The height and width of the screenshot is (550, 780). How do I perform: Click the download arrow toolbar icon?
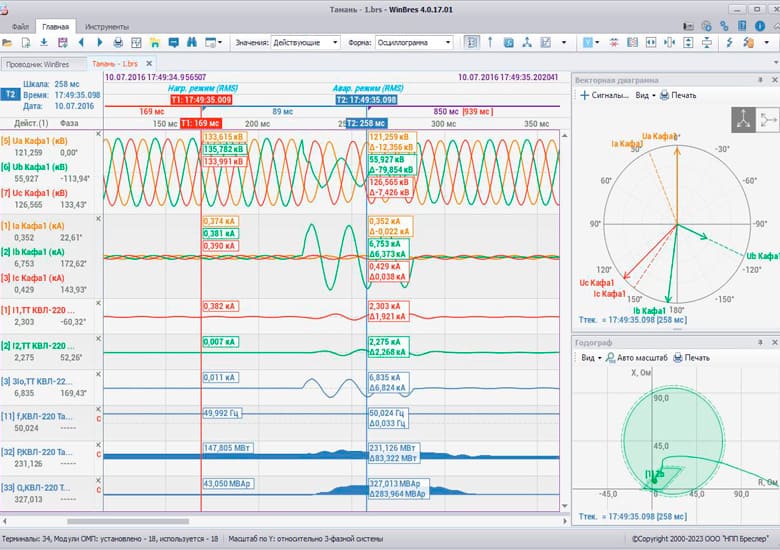[x=44, y=43]
